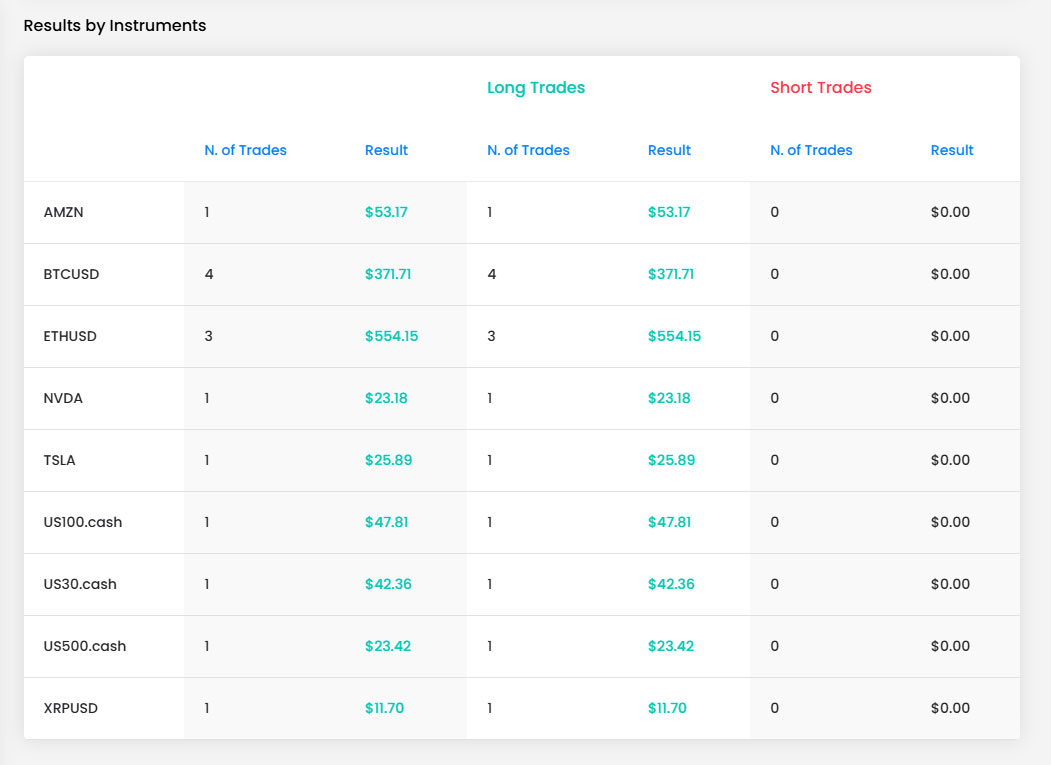Click US500.cash instrument name

pos(84,646)
